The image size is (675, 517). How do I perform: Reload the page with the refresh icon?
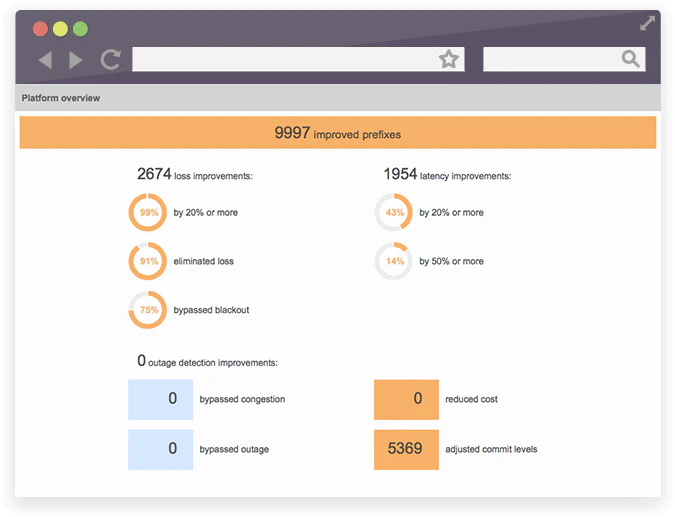[x=111, y=59]
